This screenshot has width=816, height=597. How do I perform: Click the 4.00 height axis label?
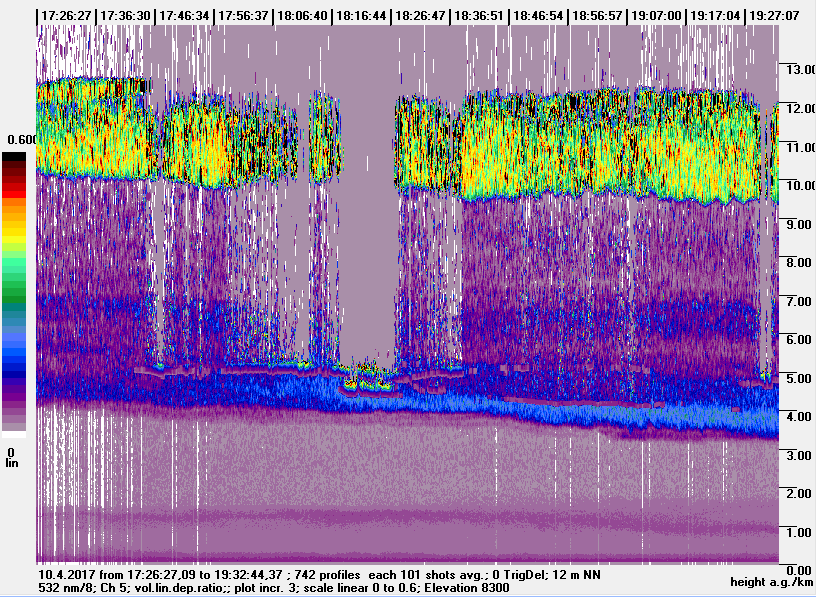(799, 416)
